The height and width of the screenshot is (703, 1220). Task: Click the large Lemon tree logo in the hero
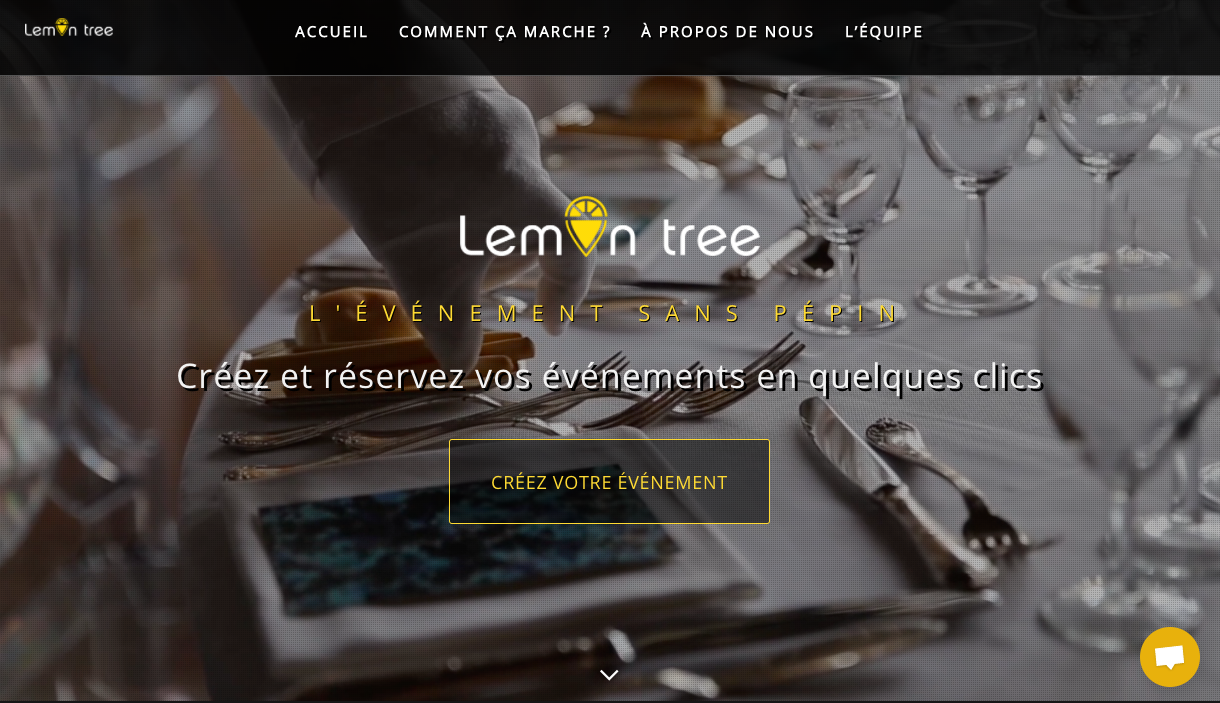pyautogui.click(x=609, y=227)
